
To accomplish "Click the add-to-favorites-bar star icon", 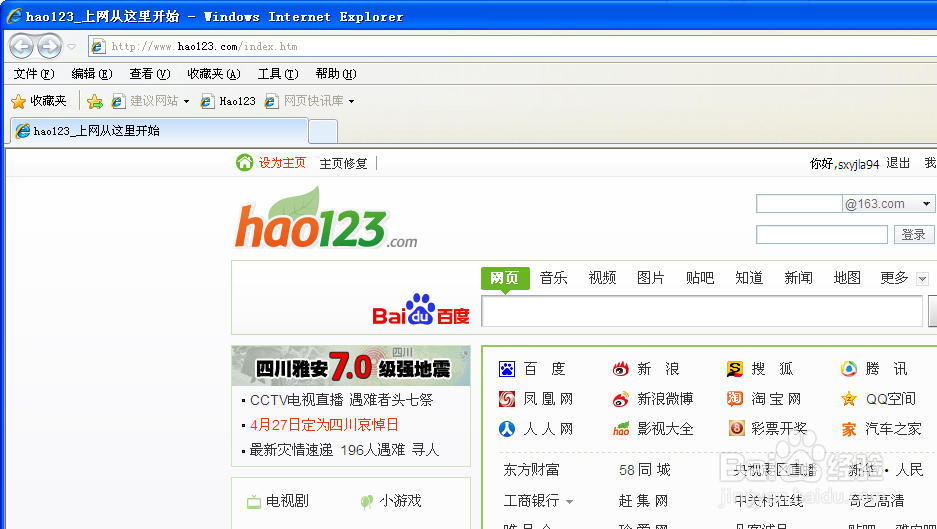I will pos(94,102).
